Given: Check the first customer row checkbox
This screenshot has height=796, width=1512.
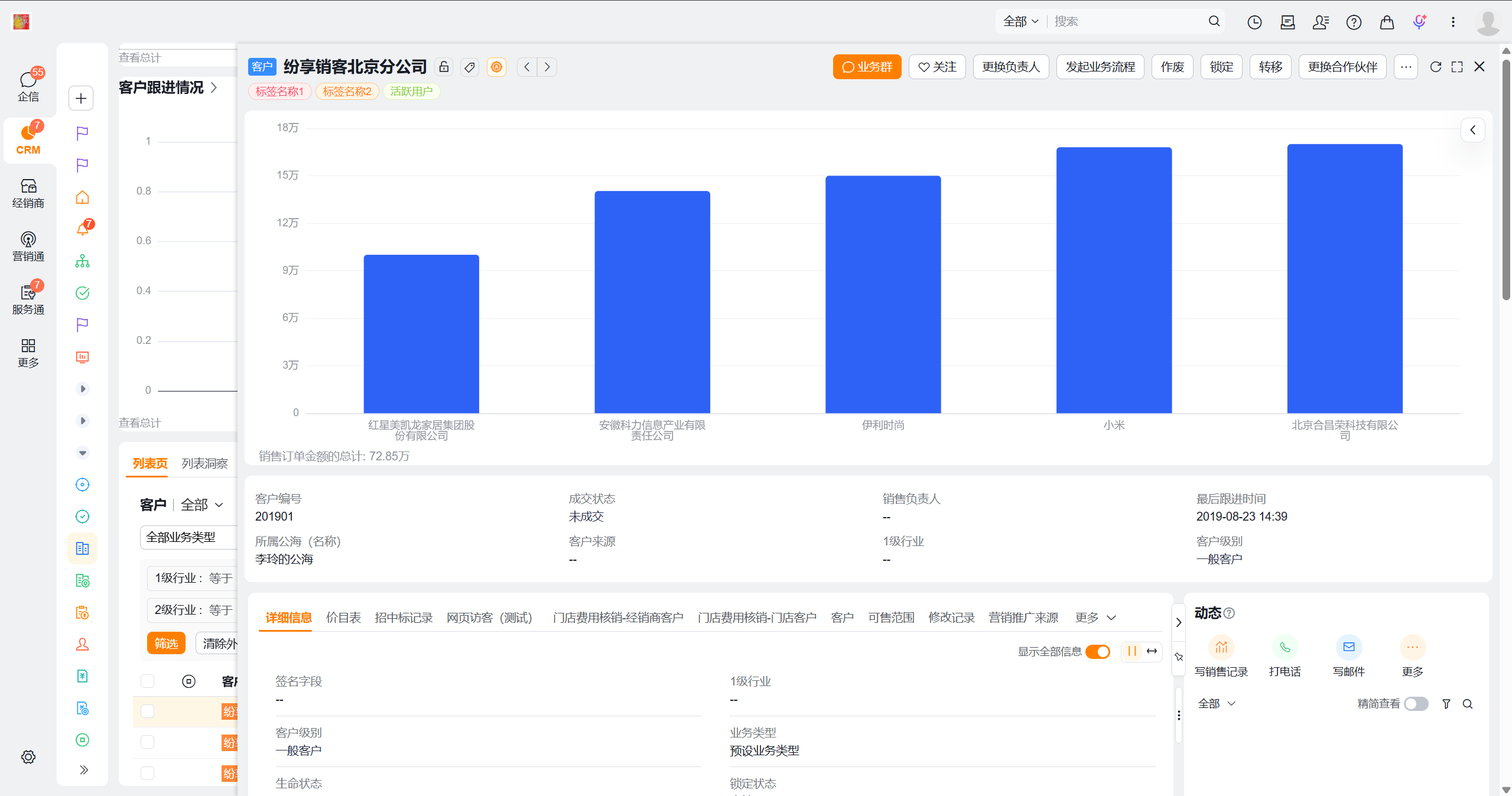Looking at the screenshot, I should pyautogui.click(x=148, y=711).
